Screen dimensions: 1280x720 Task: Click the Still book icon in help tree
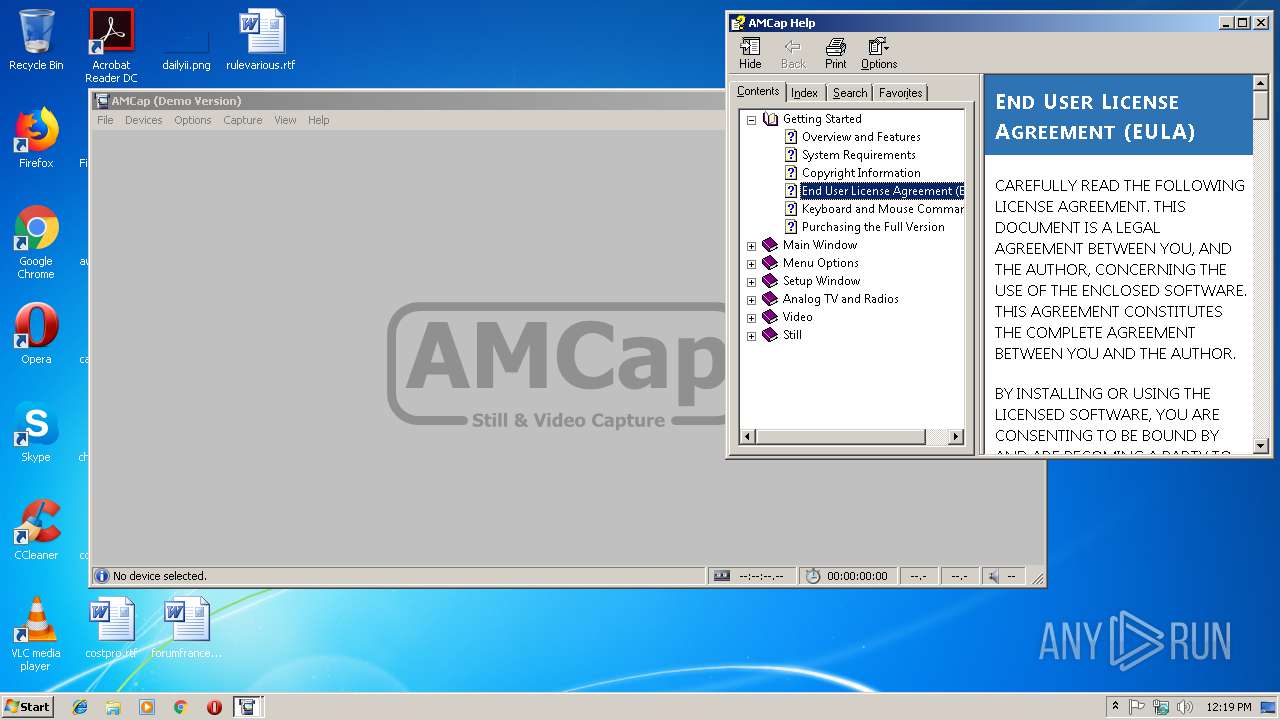770,335
